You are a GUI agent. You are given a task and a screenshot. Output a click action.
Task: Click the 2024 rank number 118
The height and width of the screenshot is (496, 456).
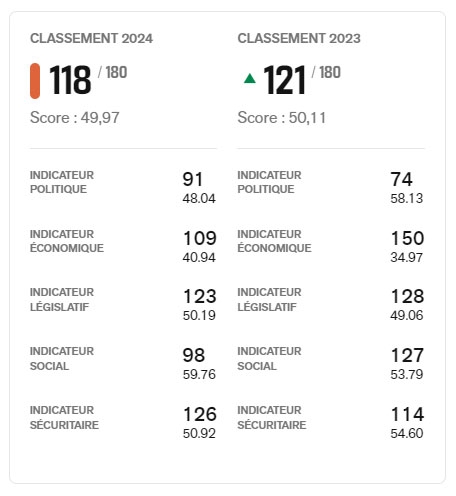pyautogui.click(x=70, y=80)
